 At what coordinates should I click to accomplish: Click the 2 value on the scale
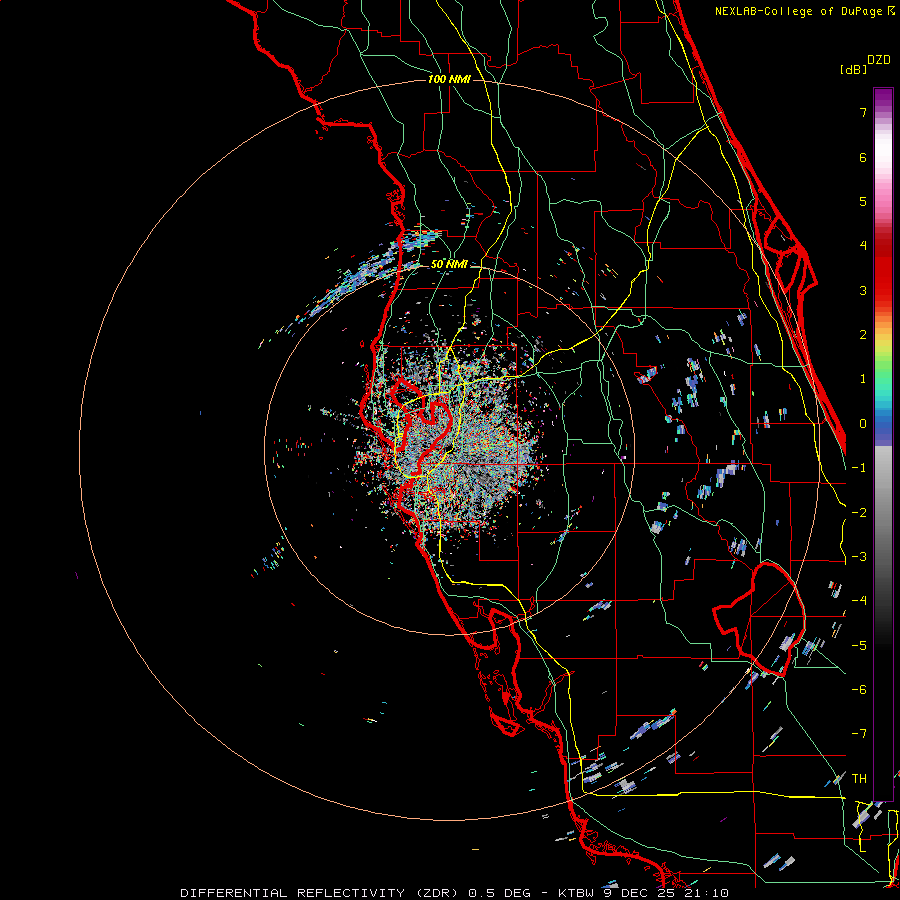click(863, 335)
